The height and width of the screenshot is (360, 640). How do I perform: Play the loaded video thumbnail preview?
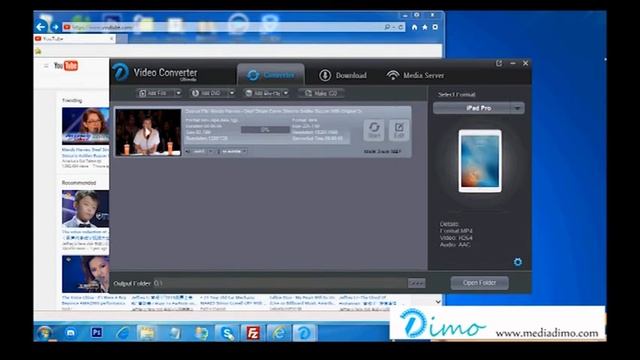(x=148, y=132)
